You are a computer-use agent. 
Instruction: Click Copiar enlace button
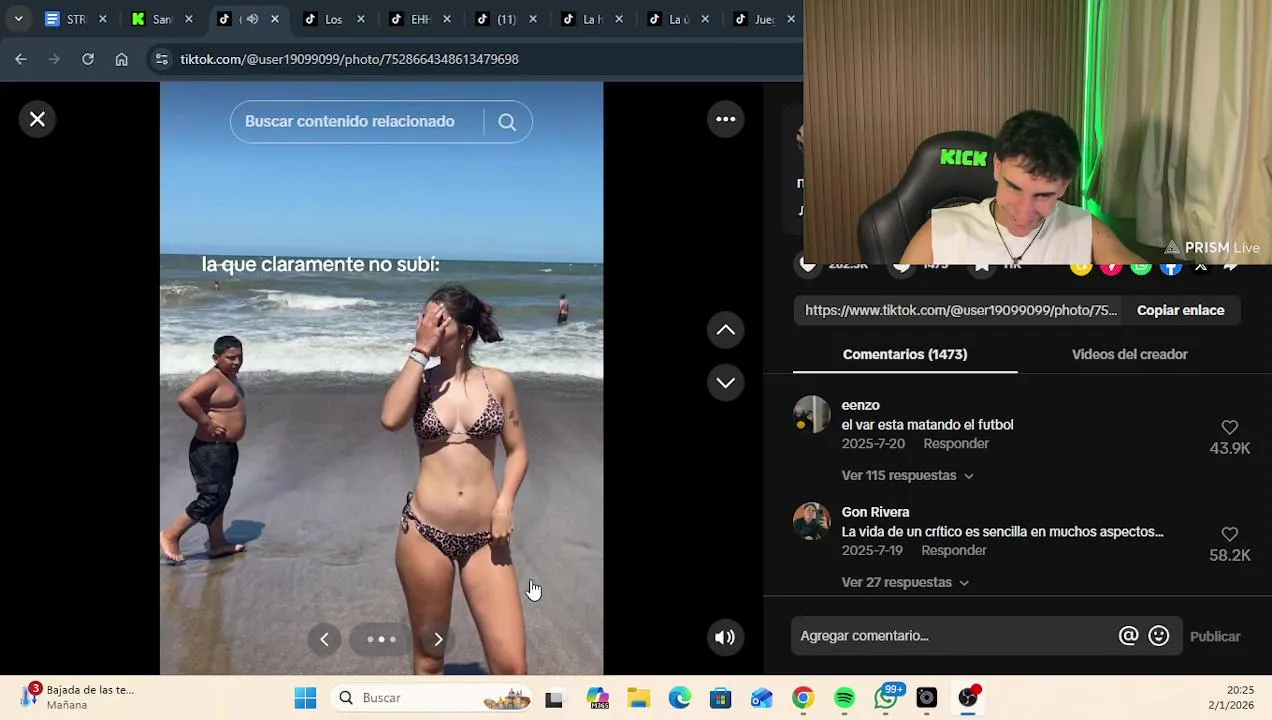(x=1180, y=310)
